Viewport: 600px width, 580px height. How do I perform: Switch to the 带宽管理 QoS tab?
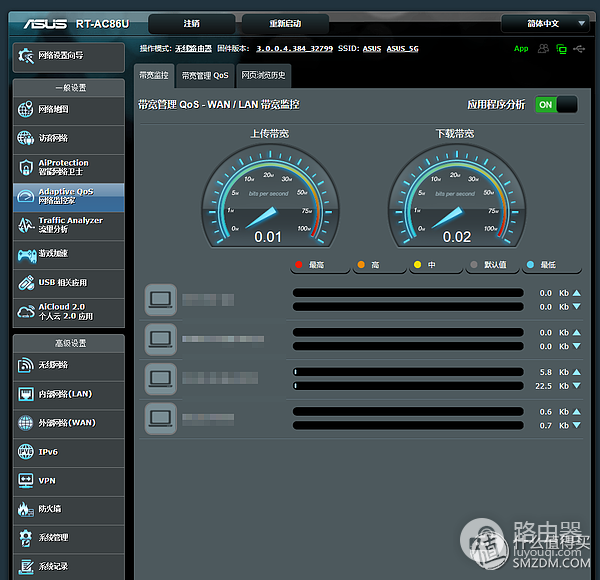205,75
